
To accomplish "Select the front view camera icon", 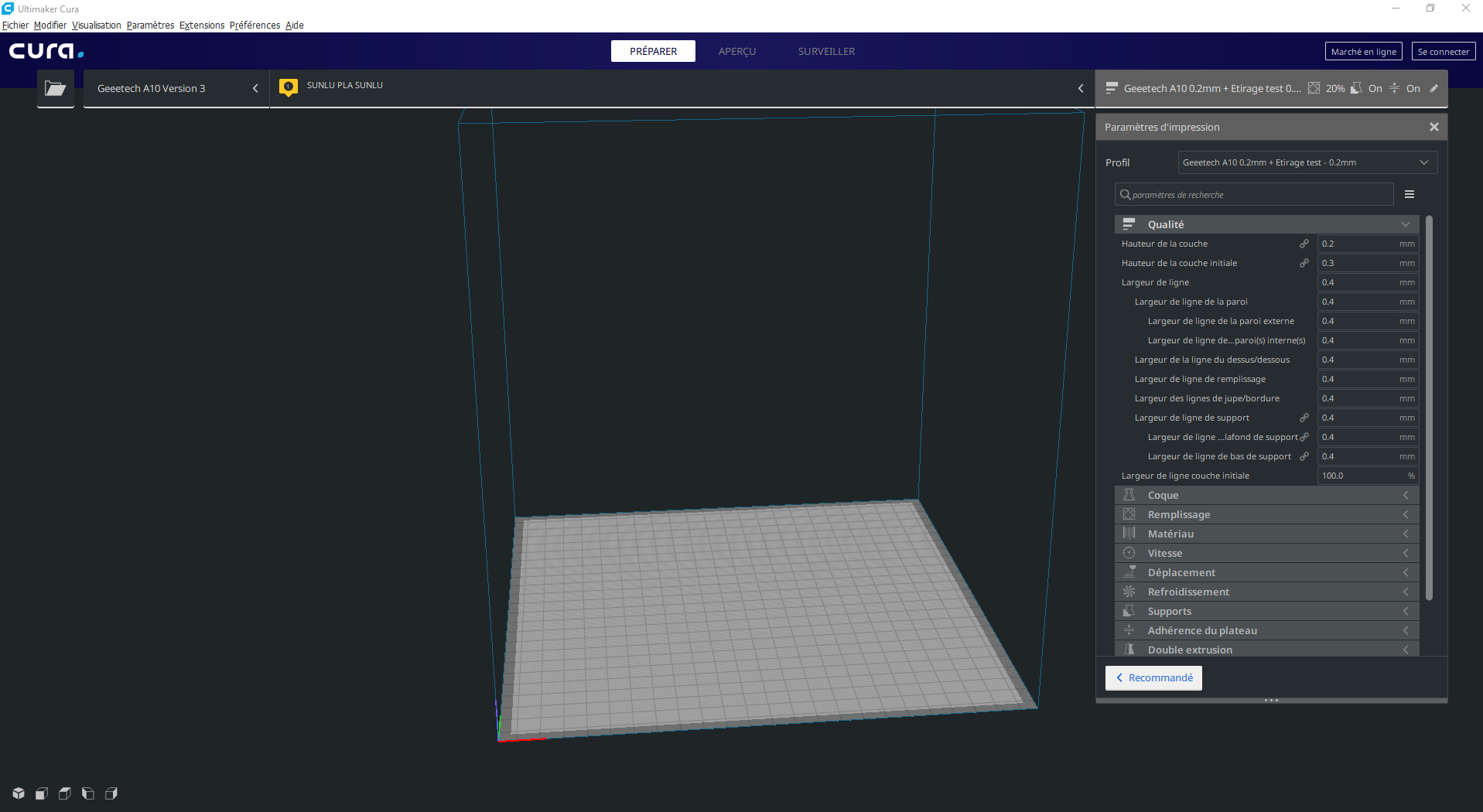I will point(42,793).
